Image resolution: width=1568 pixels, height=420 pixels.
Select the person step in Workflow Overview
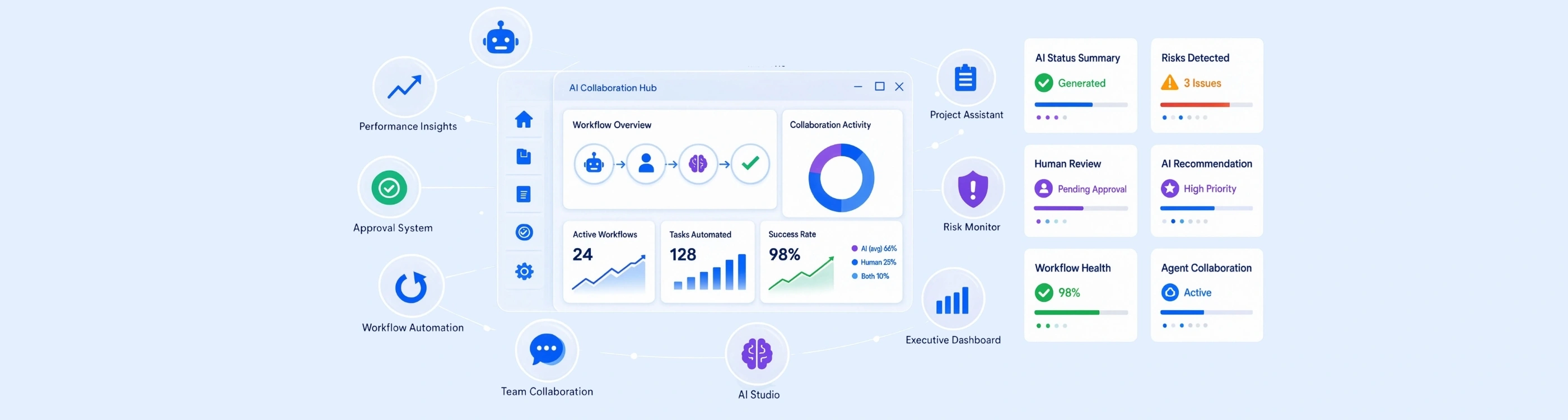pyautogui.click(x=646, y=164)
